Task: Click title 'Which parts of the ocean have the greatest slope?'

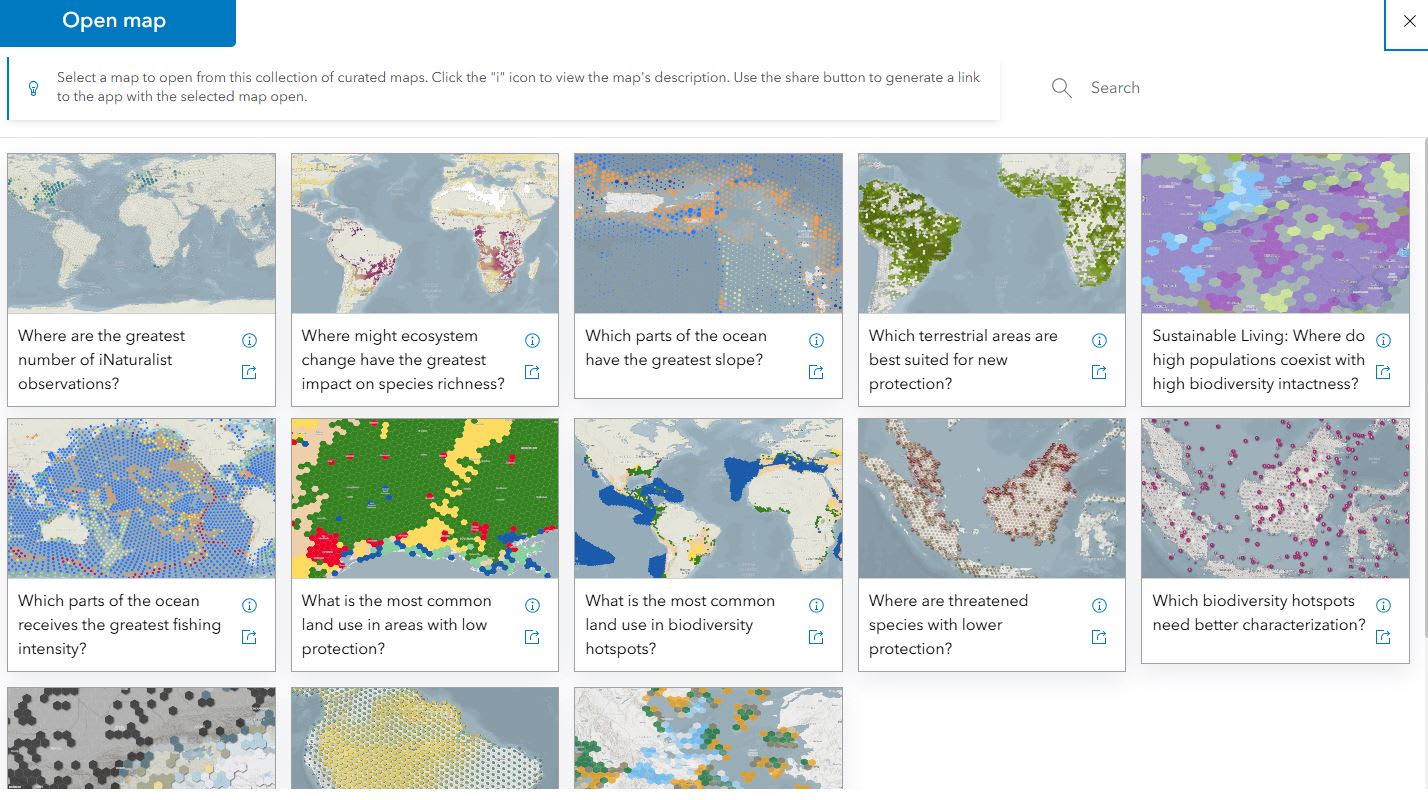Action: tap(676, 348)
